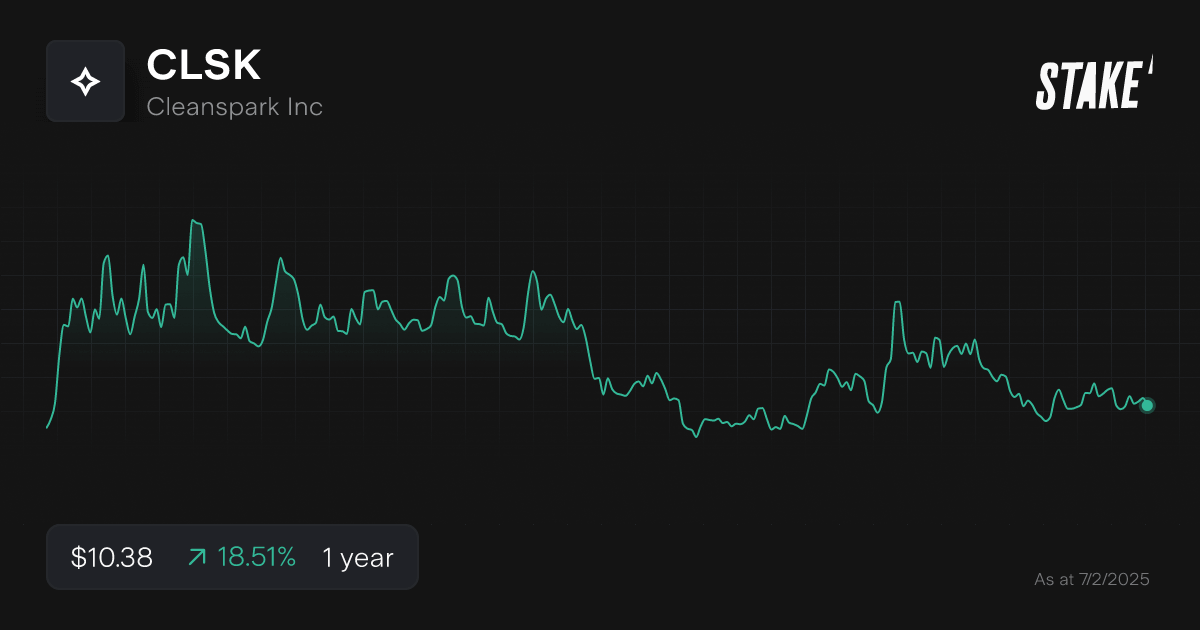The image size is (1200, 630).
Task: Click the As at 7/2/2025 timestamp link
Action: tap(1092, 578)
